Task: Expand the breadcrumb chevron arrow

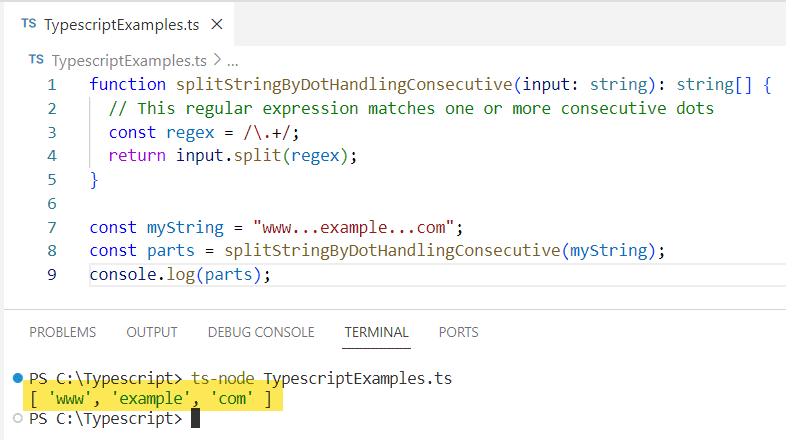Action: 217,60
